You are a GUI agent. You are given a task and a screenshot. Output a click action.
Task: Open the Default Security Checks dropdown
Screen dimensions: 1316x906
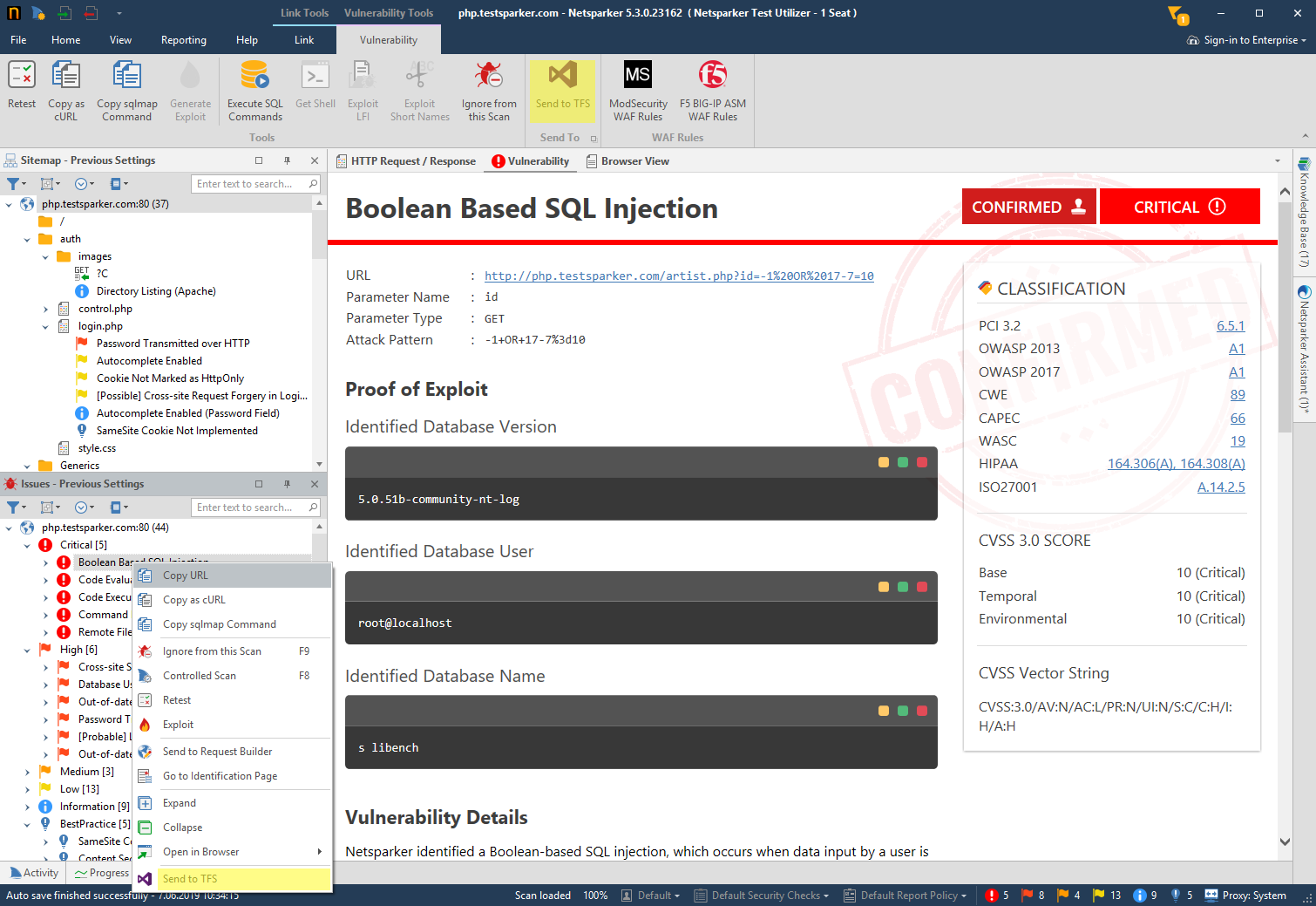tap(761, 895)
